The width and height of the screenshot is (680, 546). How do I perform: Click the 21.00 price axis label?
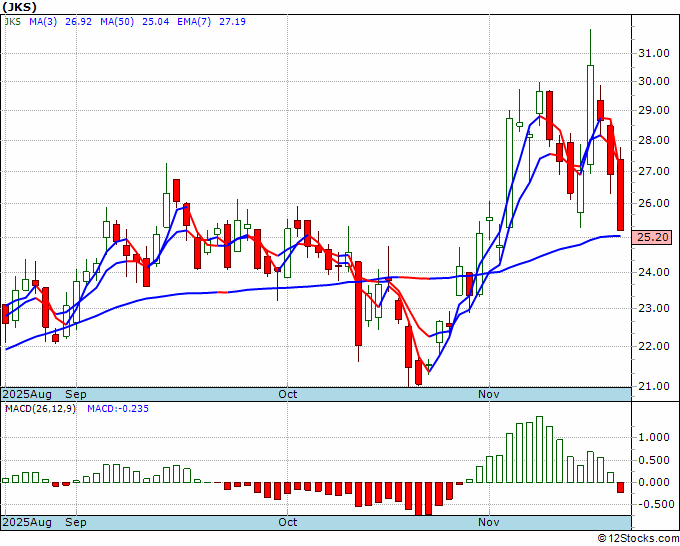[x=654, y=386]
